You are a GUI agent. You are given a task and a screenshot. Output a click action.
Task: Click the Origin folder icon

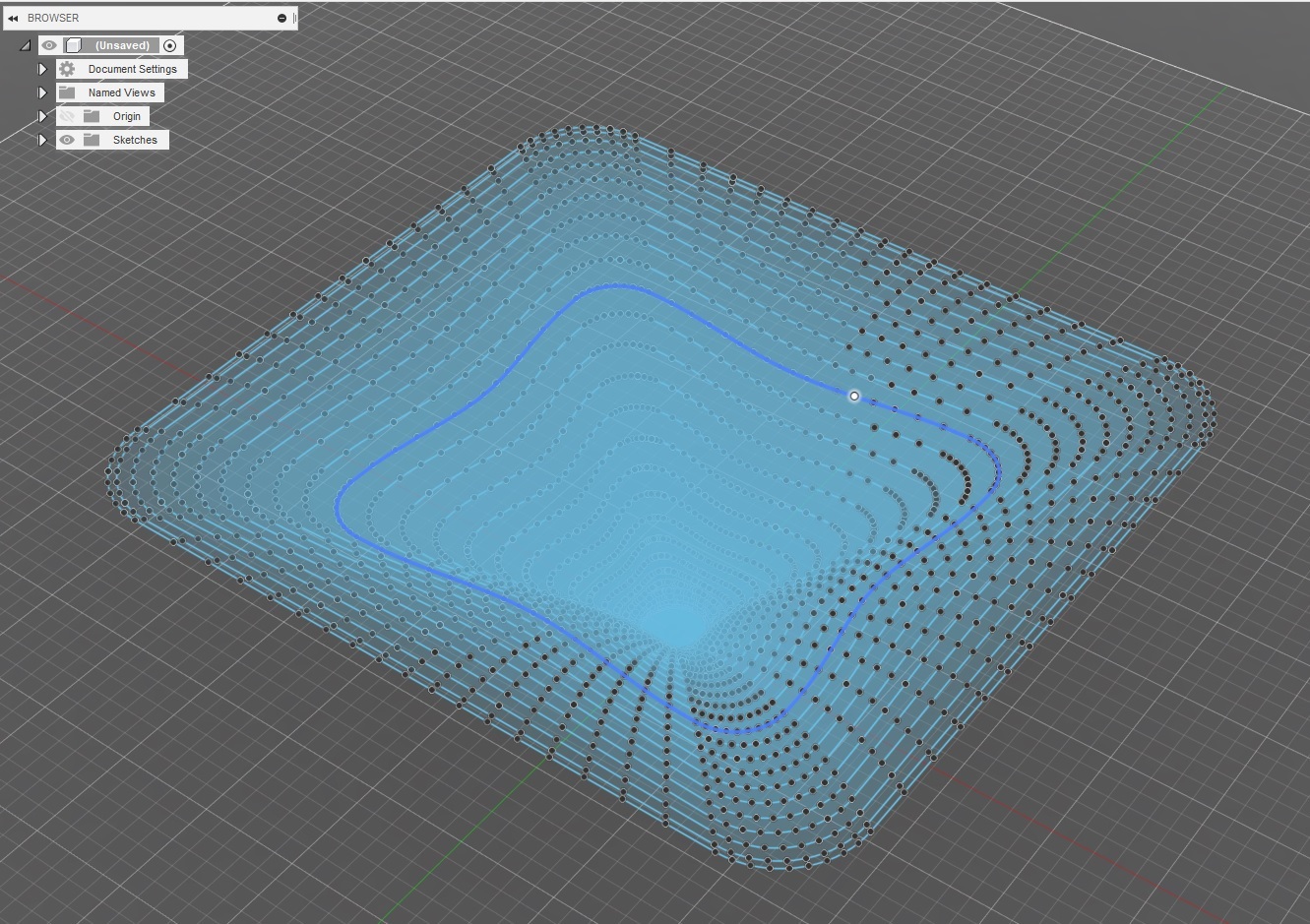[x=92, y=116]
